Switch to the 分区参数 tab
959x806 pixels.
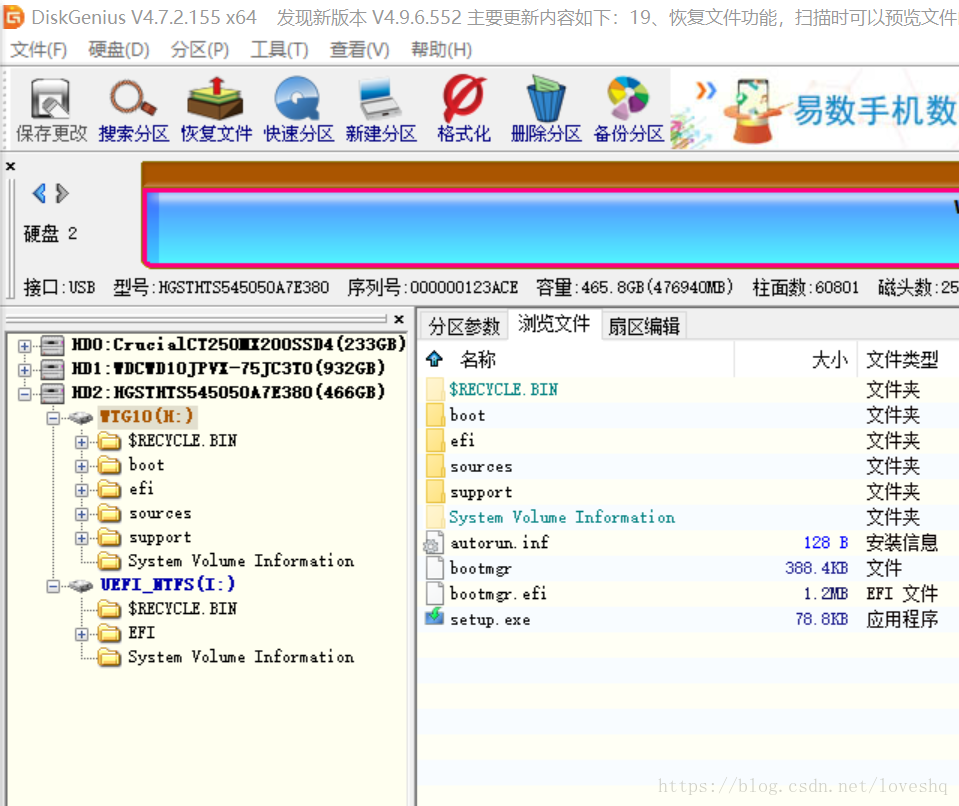pyautogui.click(x=464, y=326)
